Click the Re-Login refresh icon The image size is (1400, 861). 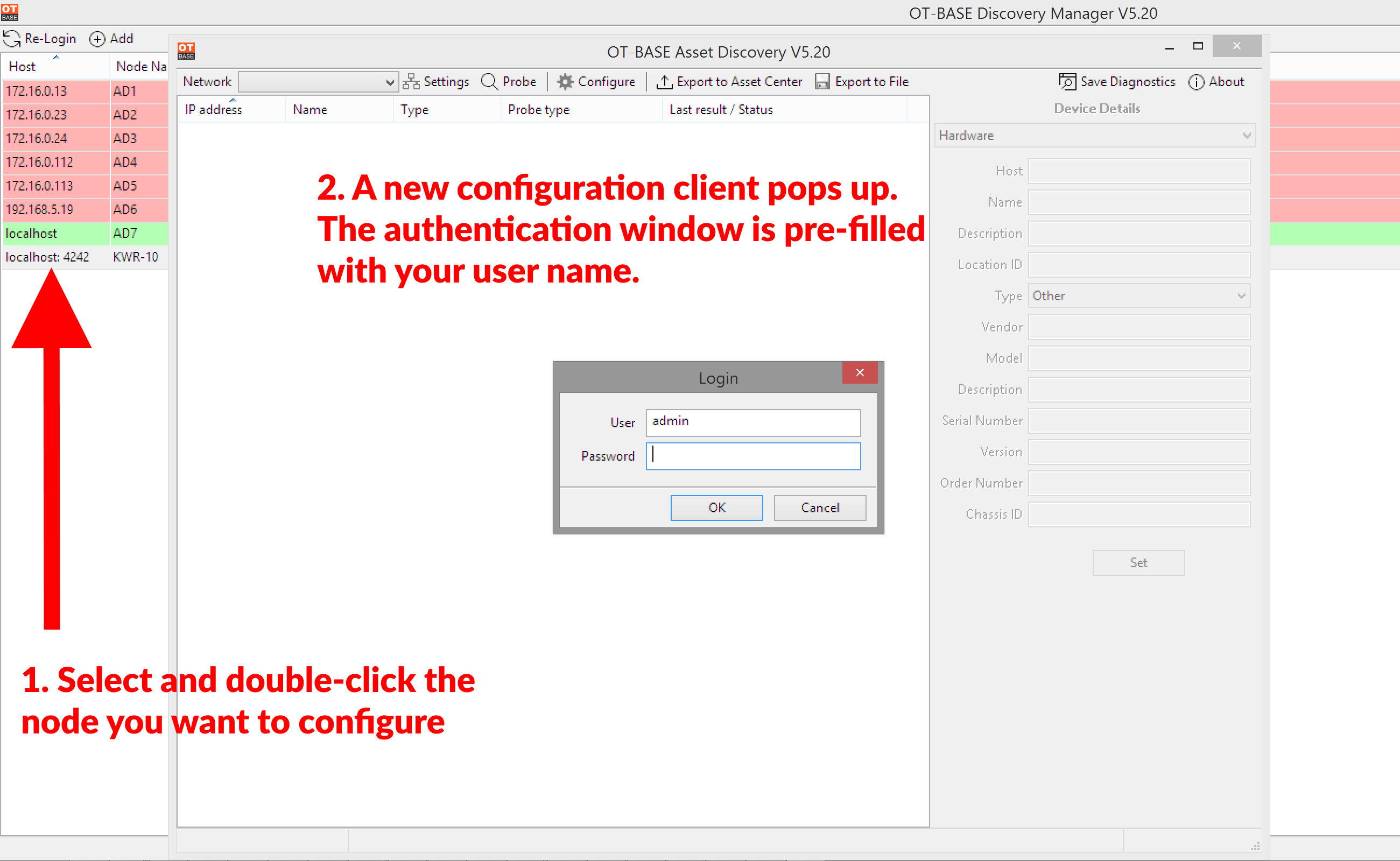point(12,39)
